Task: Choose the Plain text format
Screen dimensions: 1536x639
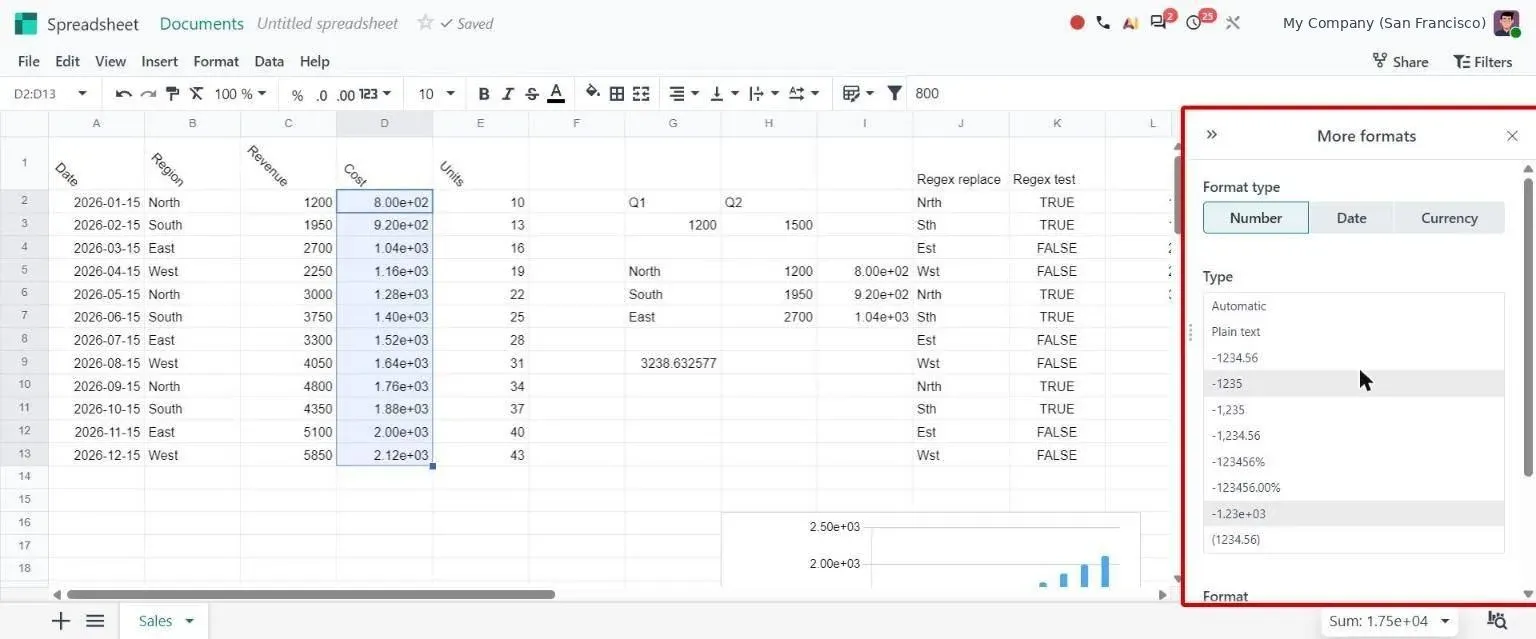Action: (1354, 332)
